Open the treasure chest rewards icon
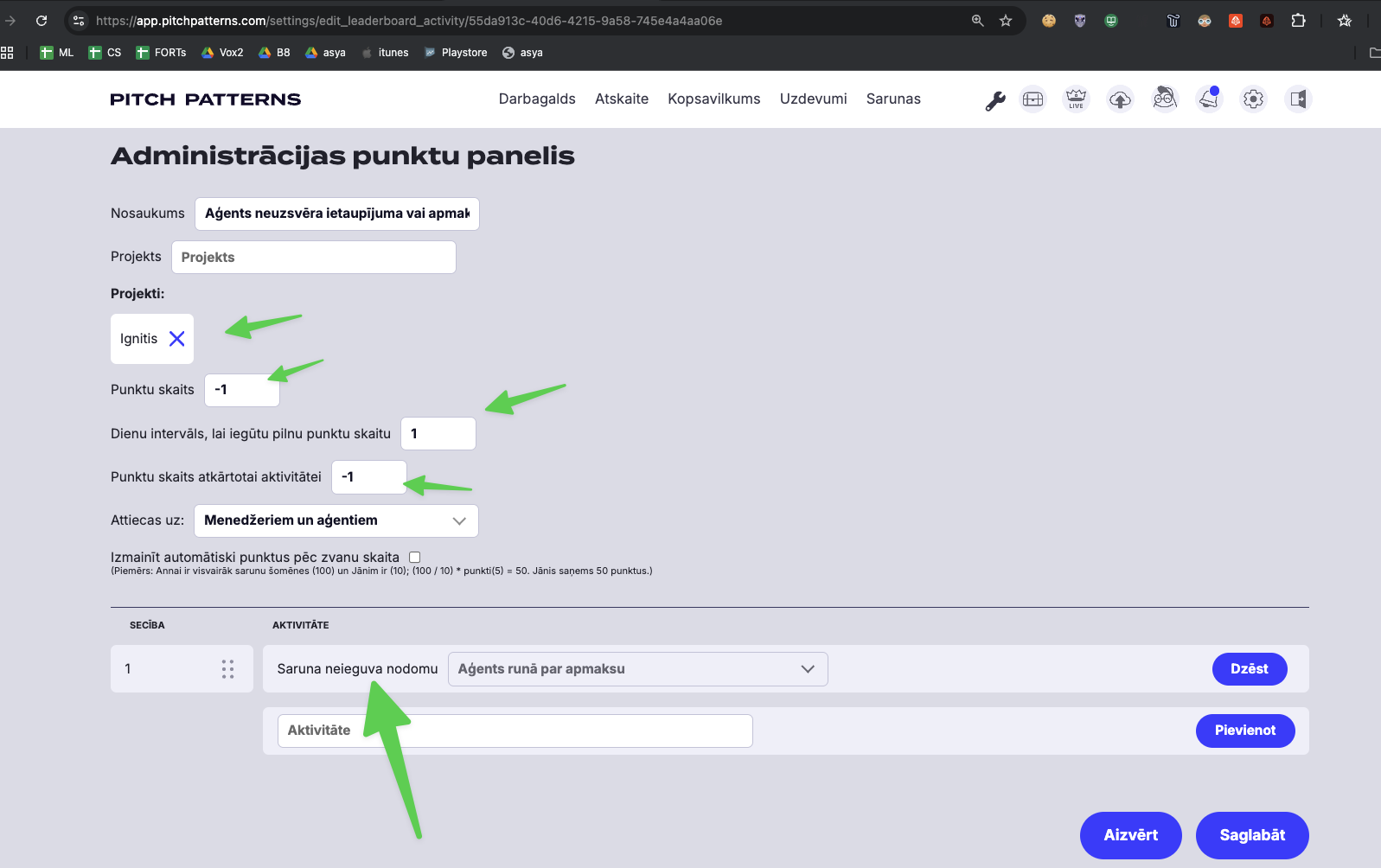This screenshot has height=868, width=1381. pos(1033,99)
